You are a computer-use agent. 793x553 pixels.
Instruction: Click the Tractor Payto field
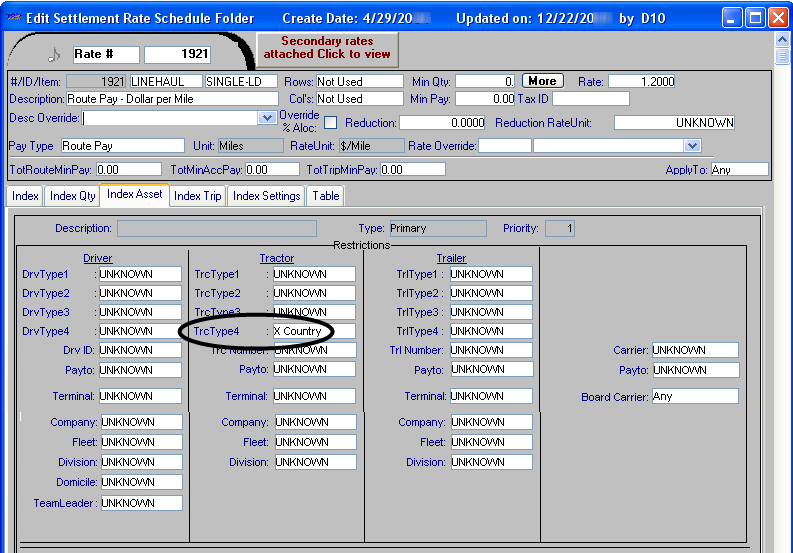click(314, 369)
